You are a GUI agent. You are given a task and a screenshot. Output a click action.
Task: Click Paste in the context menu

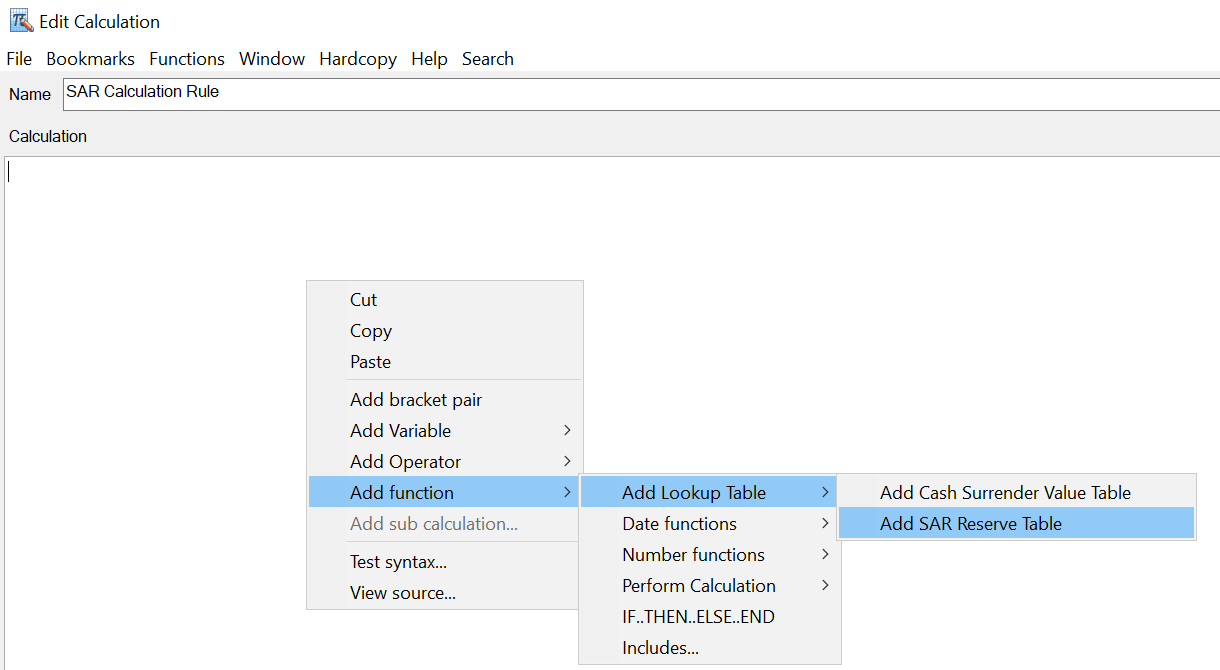pyautogui.click(x=370, y=362)
